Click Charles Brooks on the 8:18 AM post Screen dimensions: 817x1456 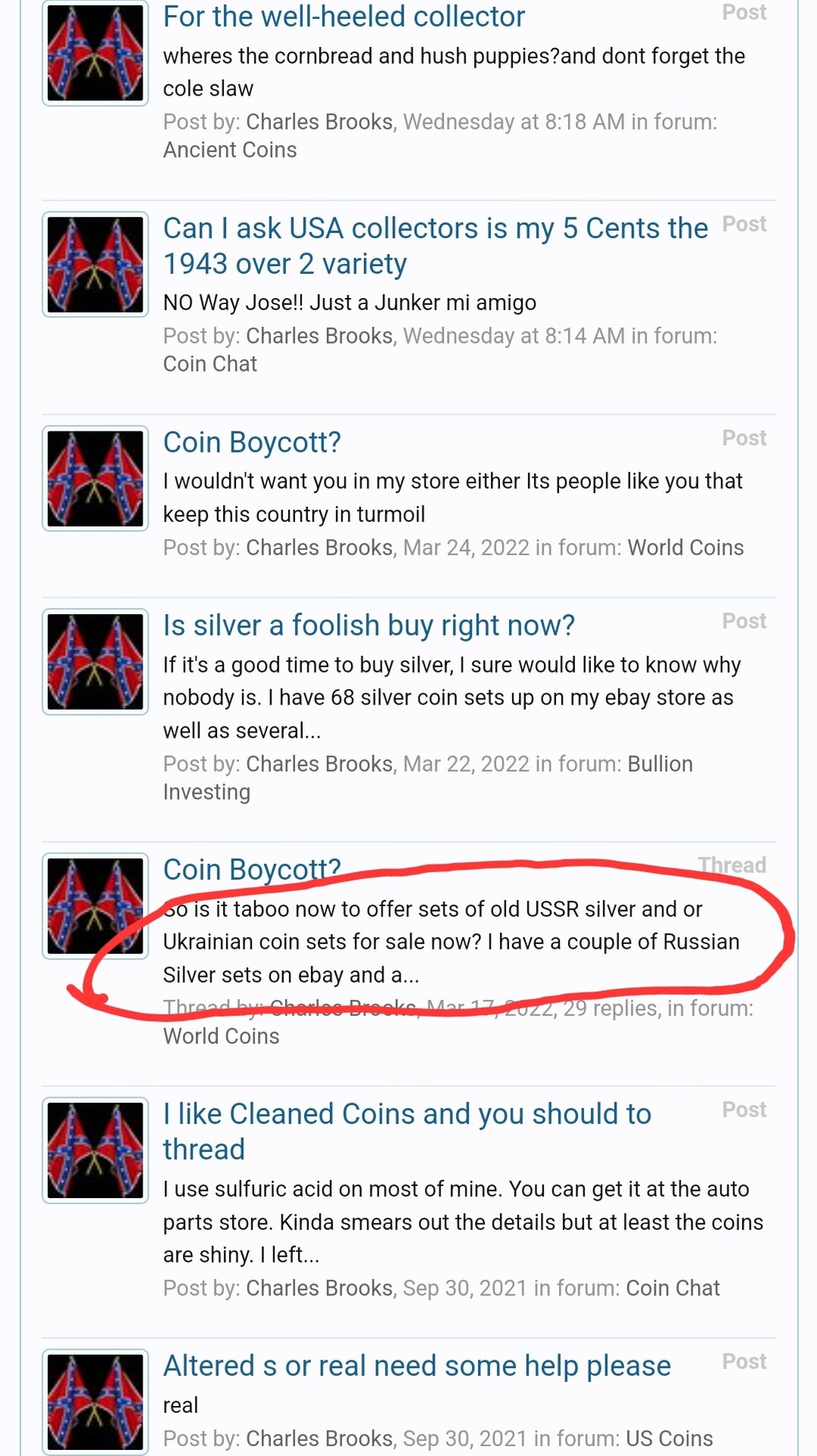pyautogui.click(x=319, y=122)
